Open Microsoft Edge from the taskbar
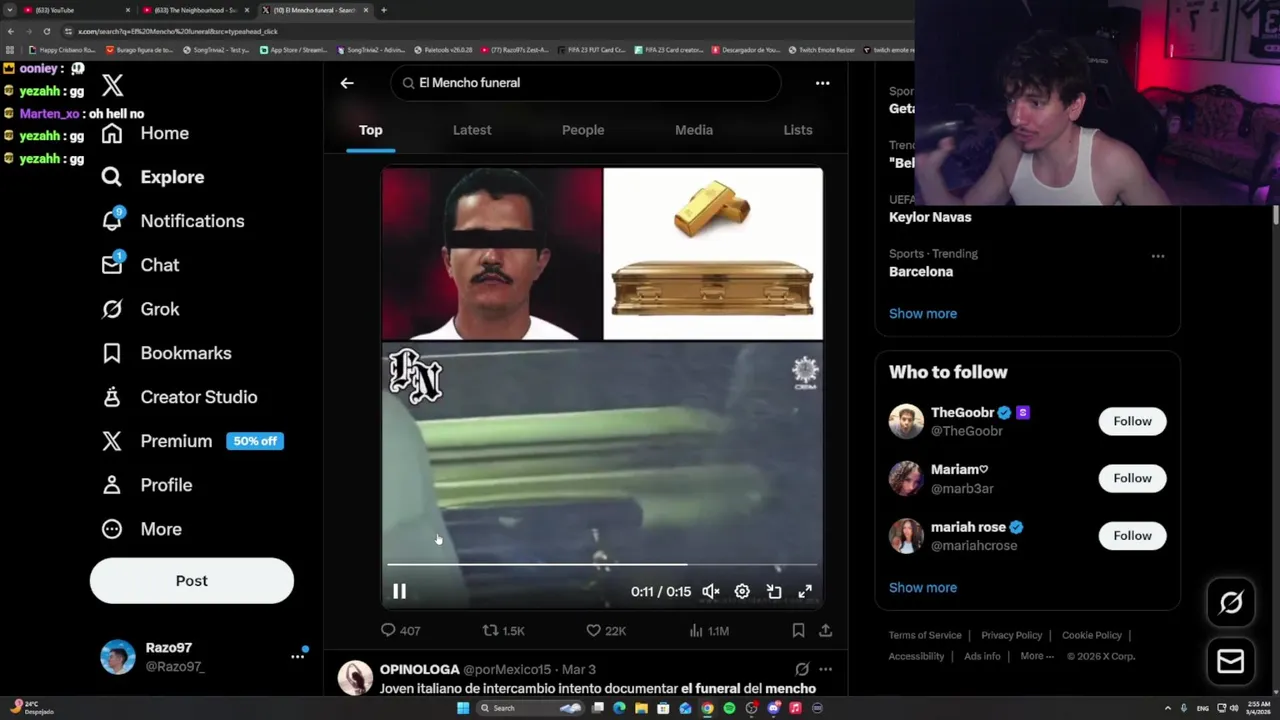1280x720 pixels. click(619, 708)
